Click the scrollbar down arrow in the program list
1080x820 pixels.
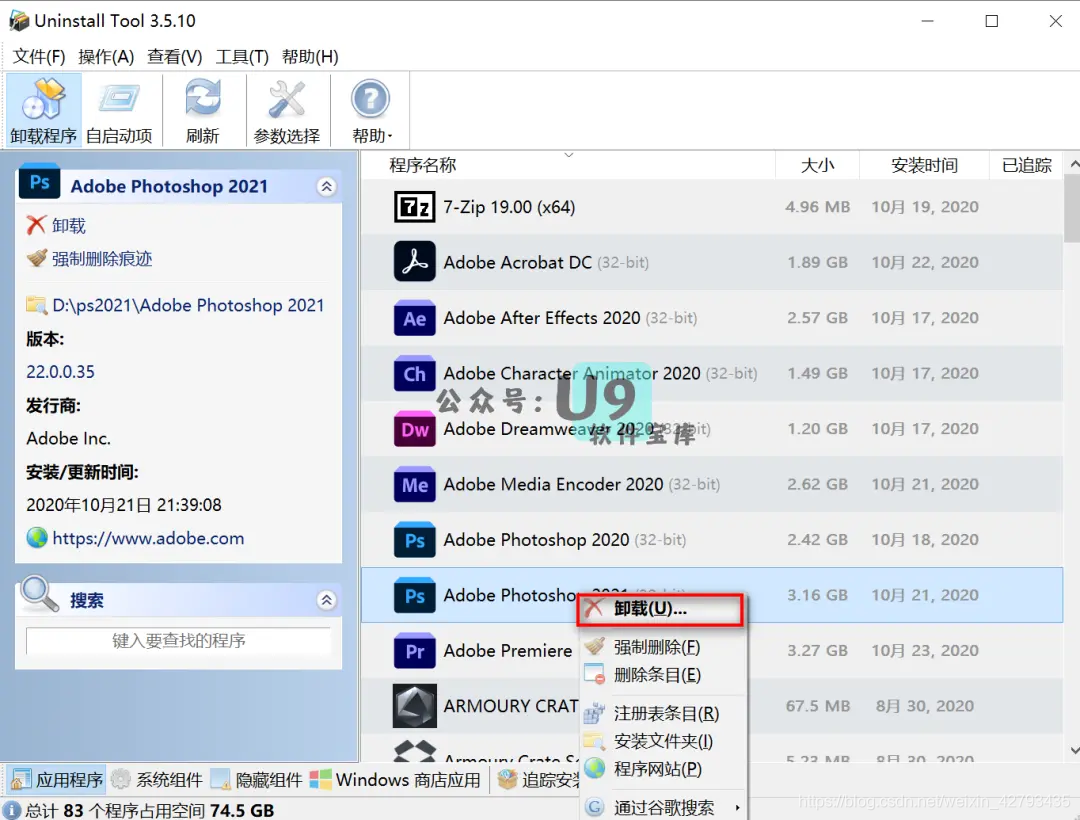1072,750
